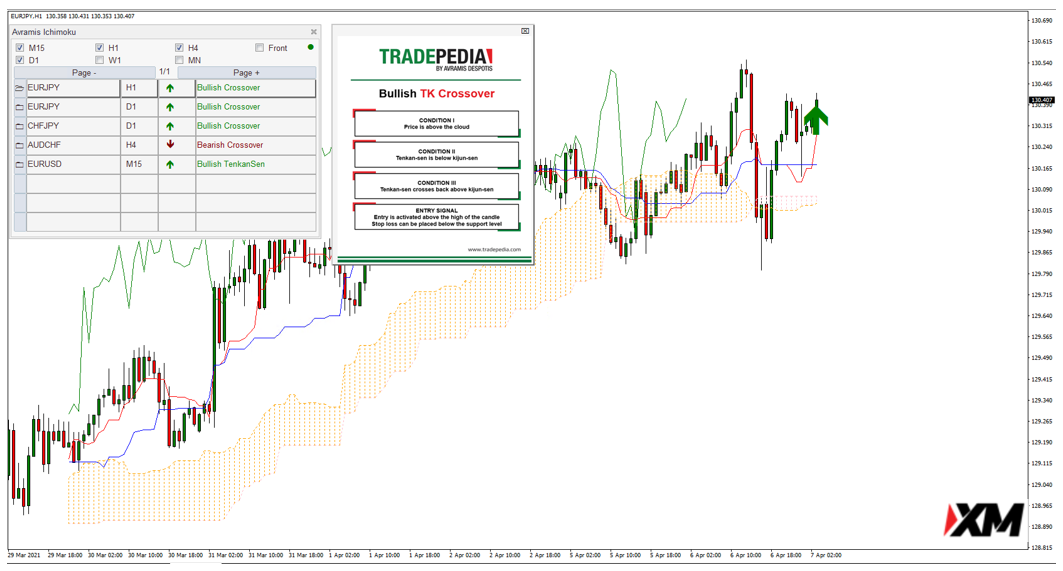Toggle the H4 timeframe checkbox
The height and width of the screenshot is (571, 1063).
[x=179, y=48]
